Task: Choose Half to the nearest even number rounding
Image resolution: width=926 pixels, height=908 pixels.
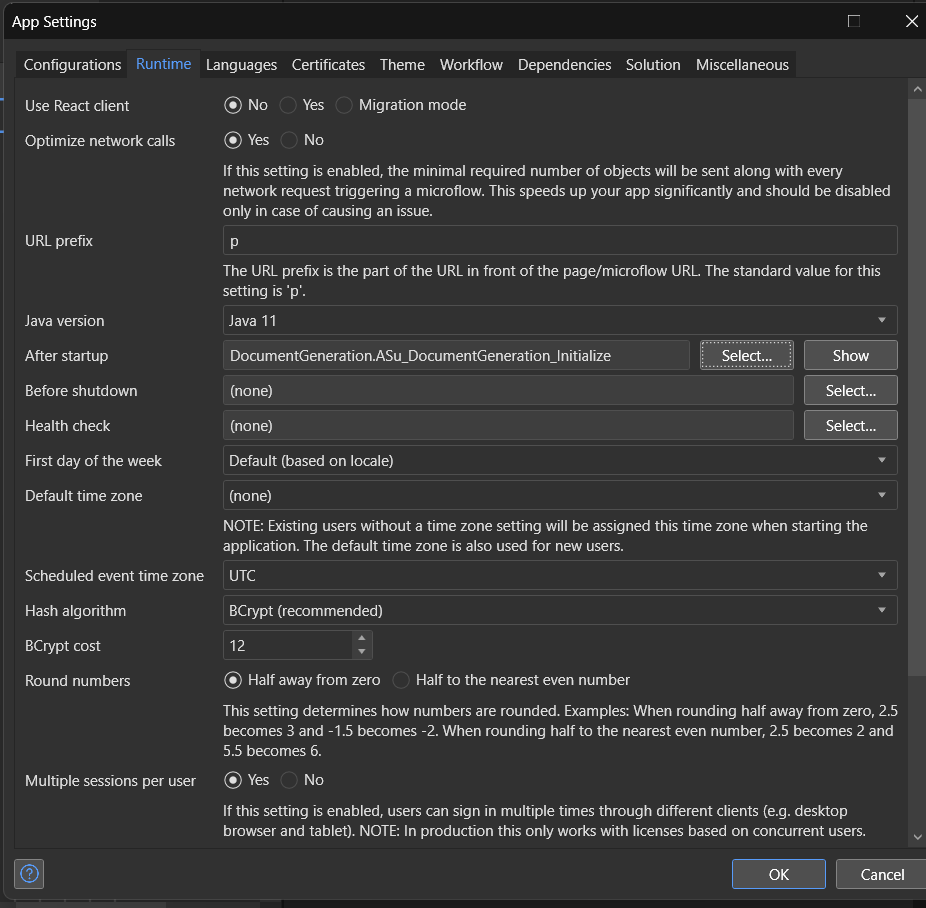Action: point(400,679)
